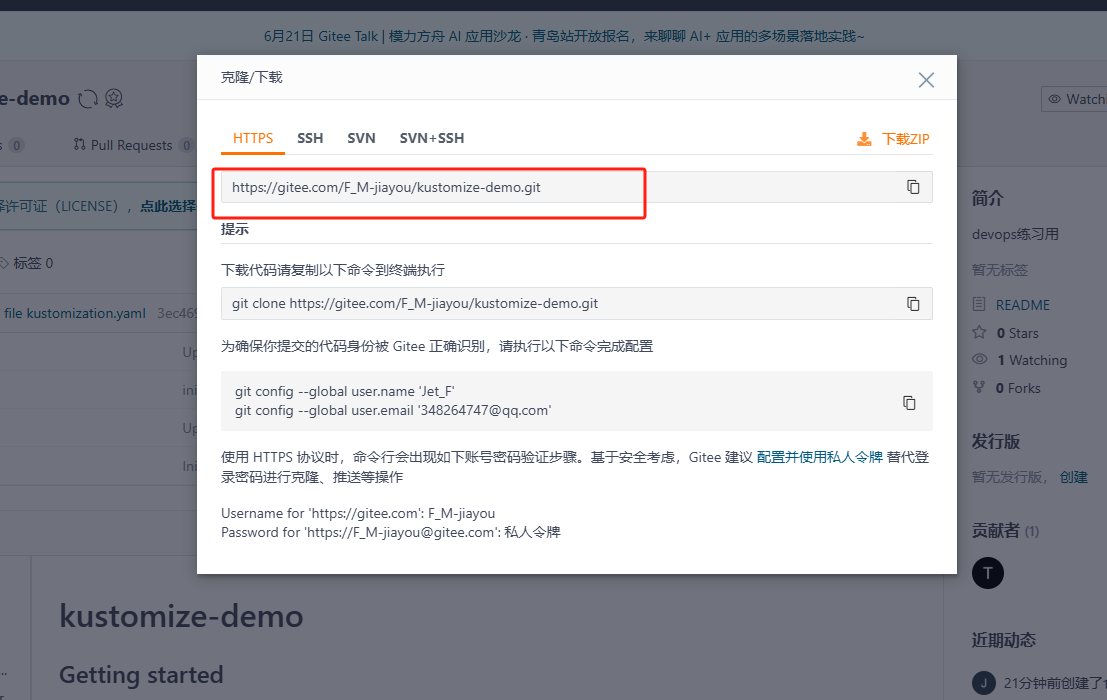Close the clone/download dialog

tap(926, 80)
